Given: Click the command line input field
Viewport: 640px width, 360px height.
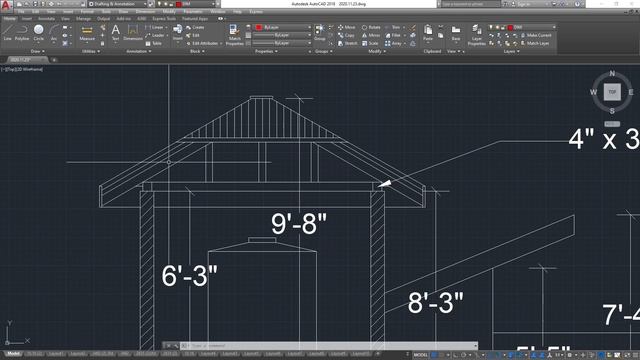Looking at the screenshot, I should pos(329,346).
